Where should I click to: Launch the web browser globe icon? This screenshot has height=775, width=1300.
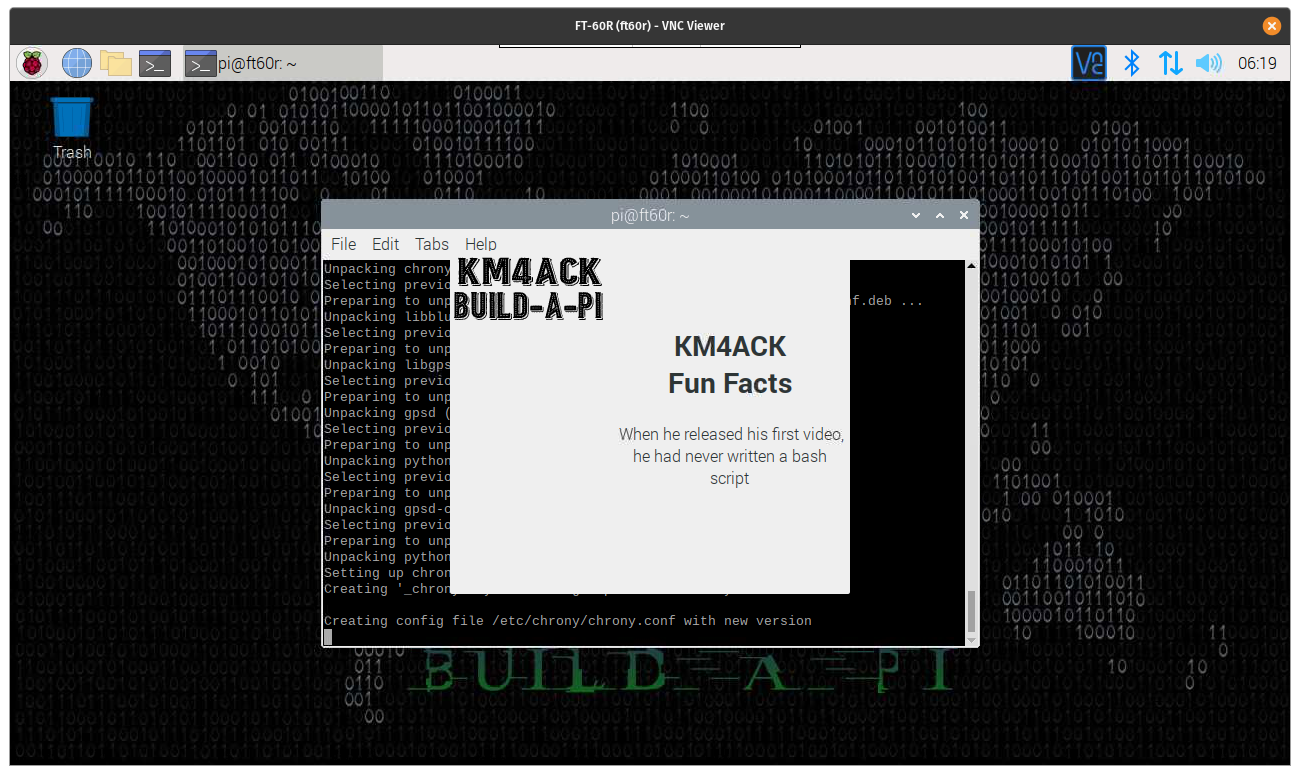[x=77, y=63]
